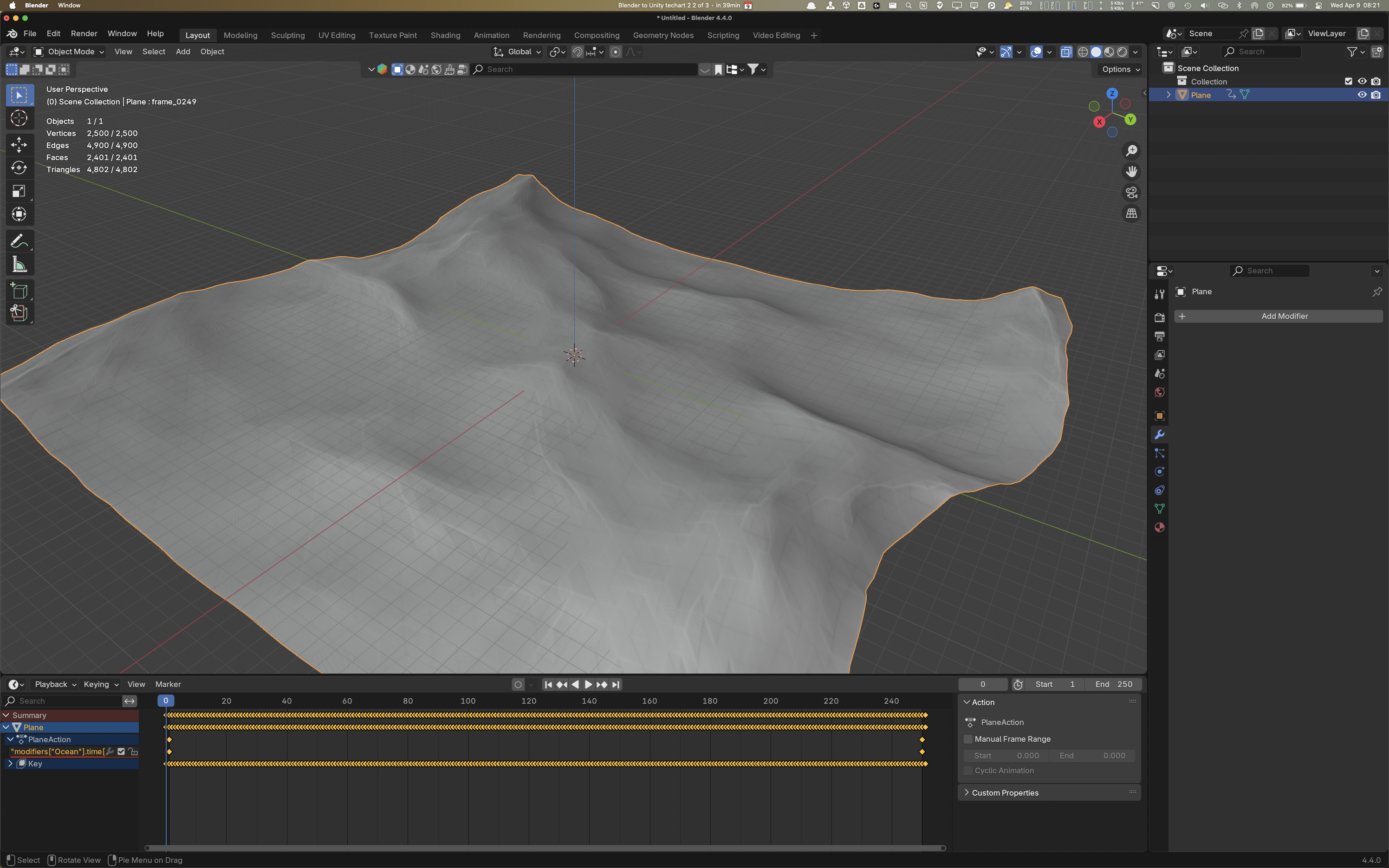Screen dimensions: 1389x868
Task: Select the Measure tool
Action: pyautogui.click(x=19, y=264)
